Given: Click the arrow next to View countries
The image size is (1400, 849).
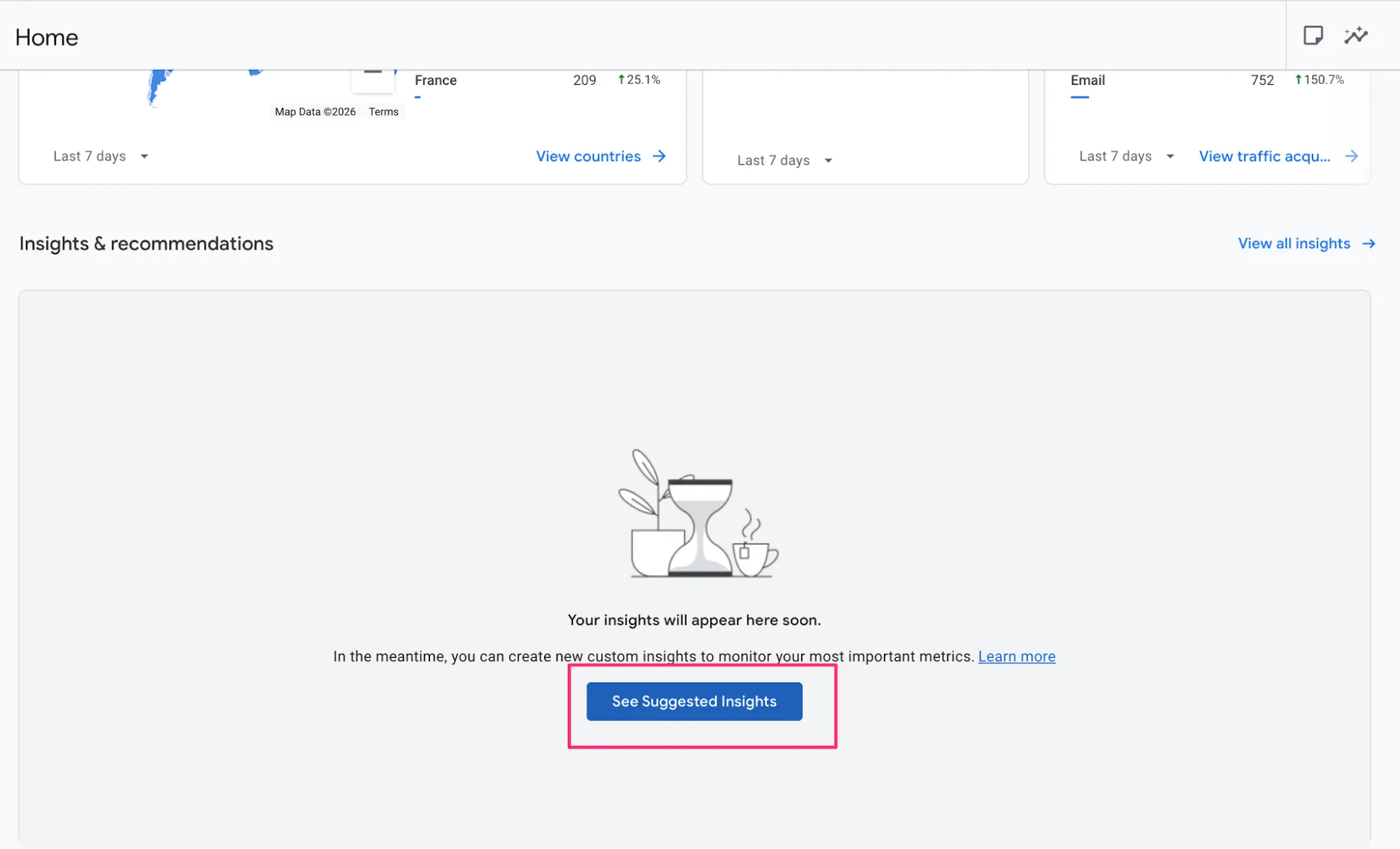Looking at the screenshot, I should pyautogui.click(x=659, y=156).
